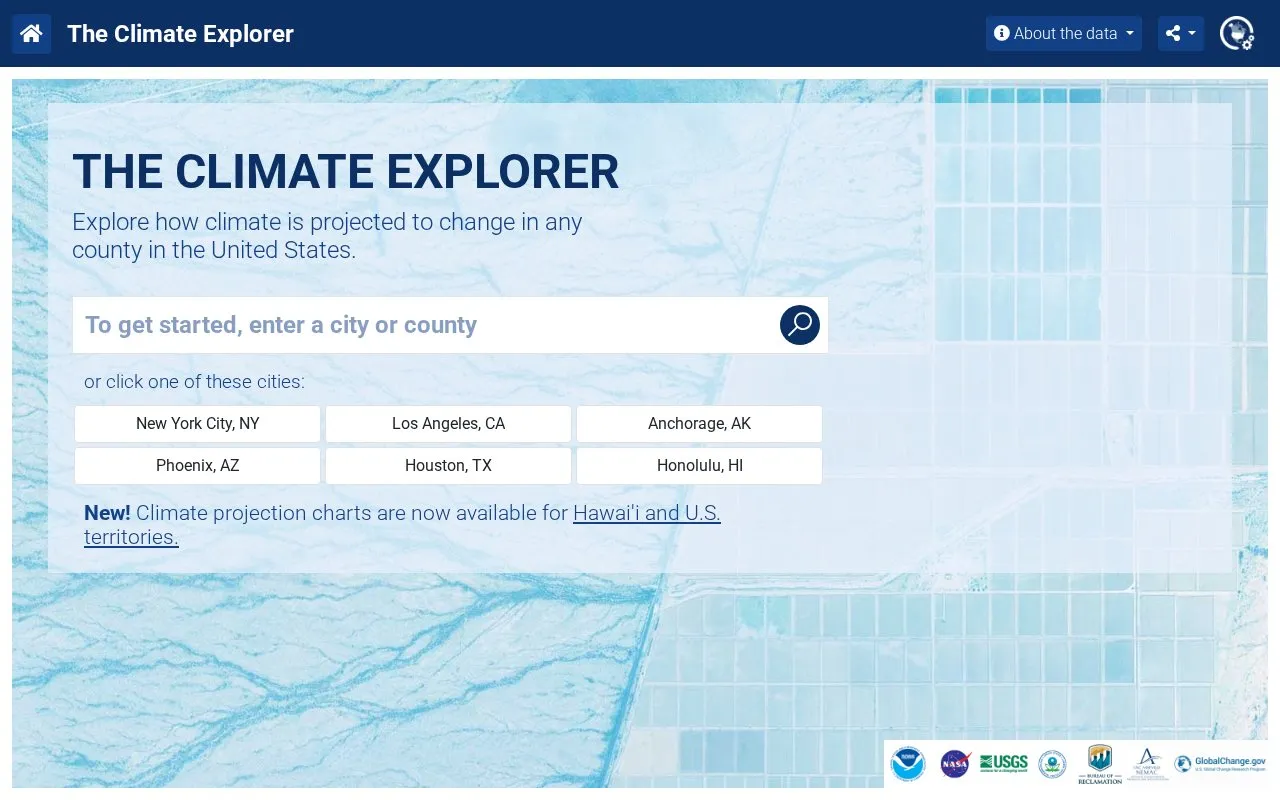The height and width of the screenshot is (800, 1280).
Task: Open the NOAA logo link
Action: pyautogui.click(x=908, y=764)
